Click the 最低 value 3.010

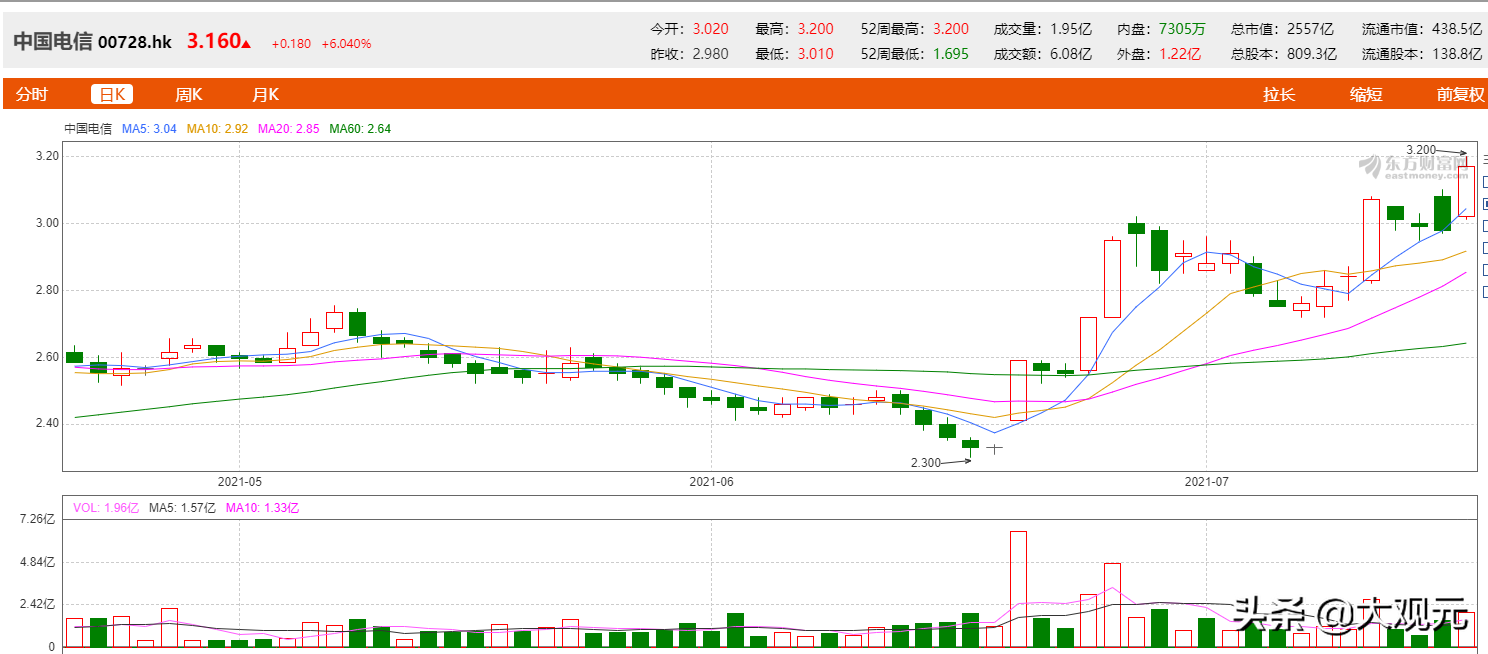coord(816,54)
